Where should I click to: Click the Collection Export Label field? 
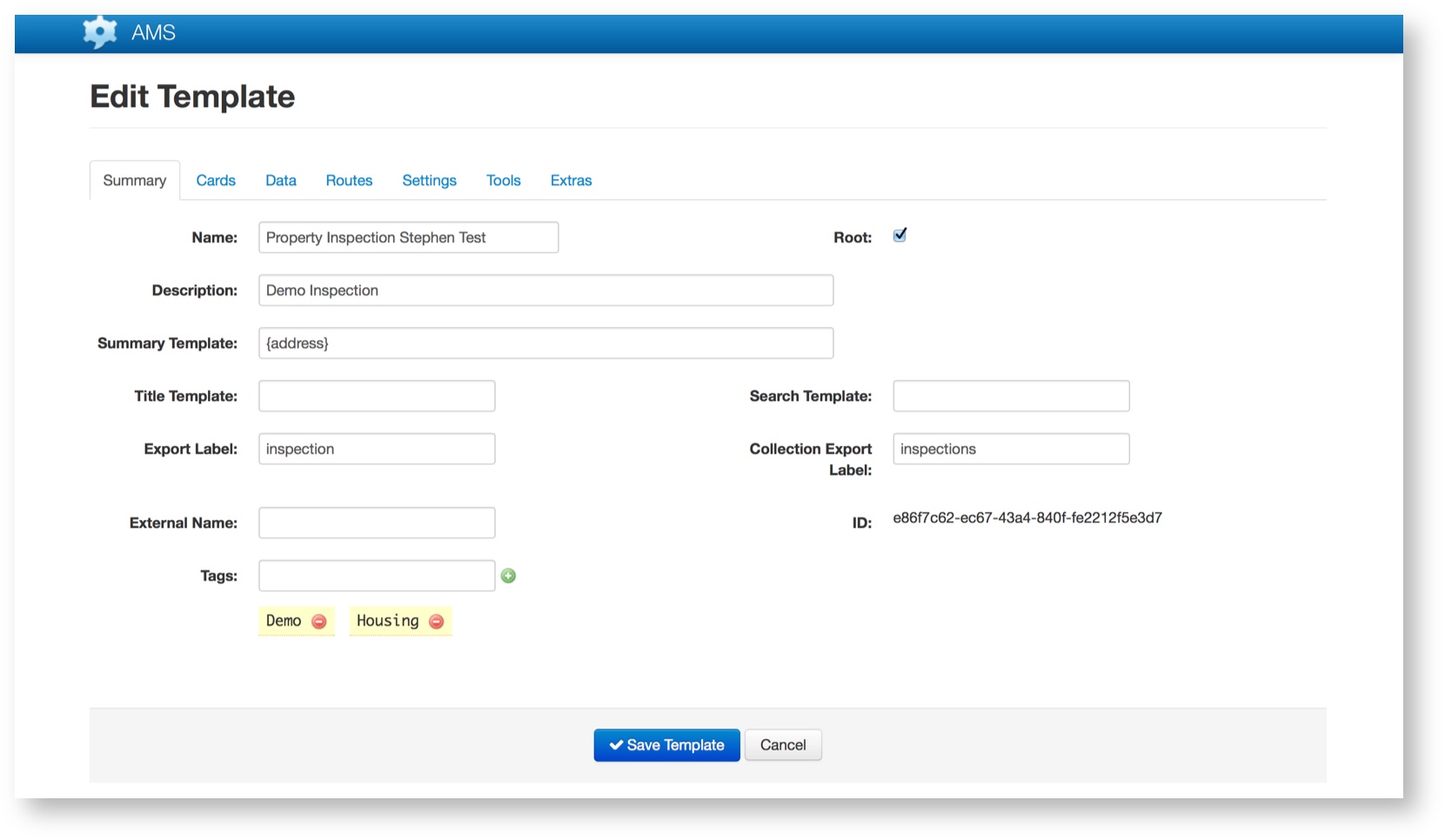(1011, 450)
